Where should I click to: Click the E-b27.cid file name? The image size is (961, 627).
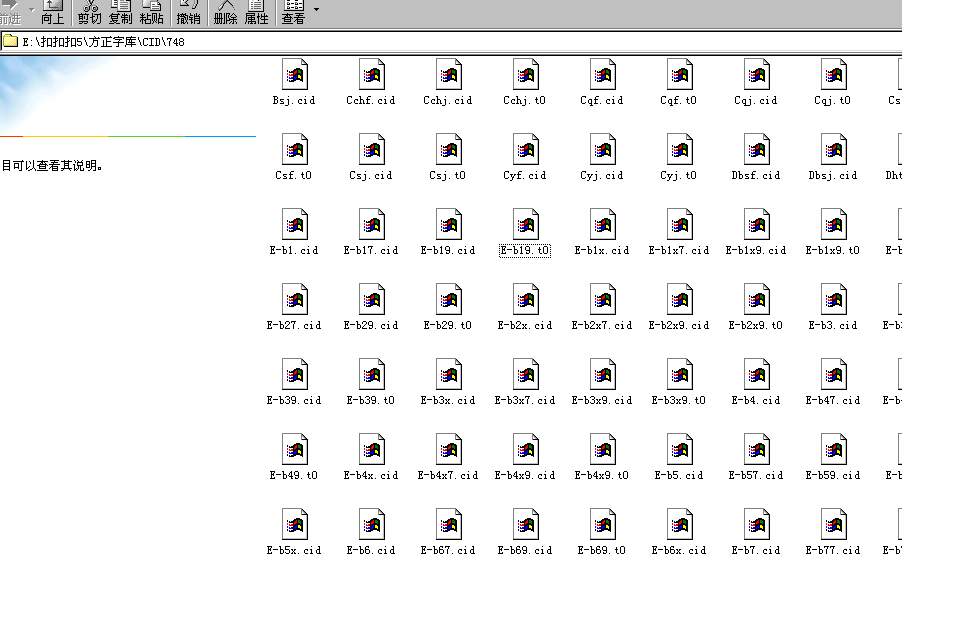294,325
